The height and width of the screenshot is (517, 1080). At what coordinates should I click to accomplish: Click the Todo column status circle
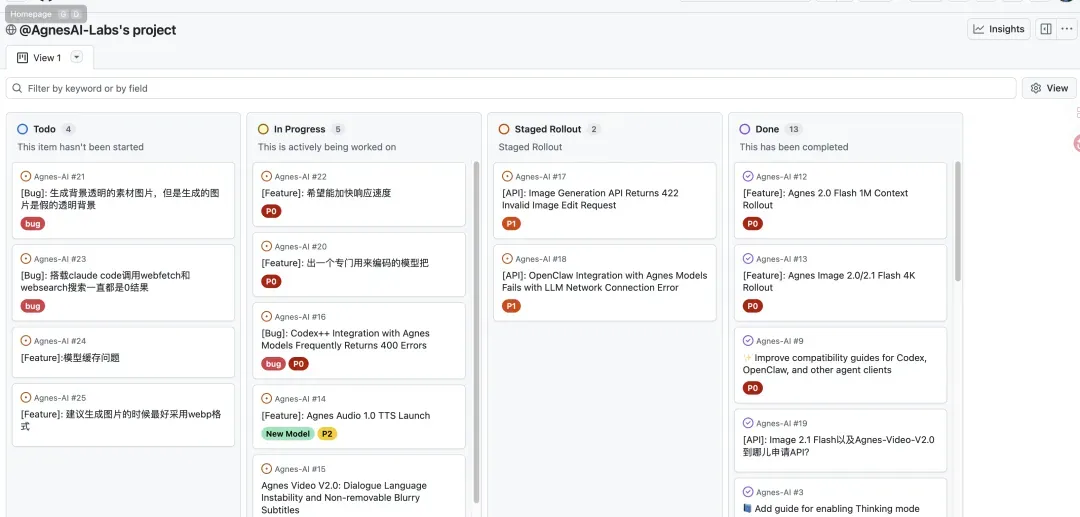click(x=23, y=129)
